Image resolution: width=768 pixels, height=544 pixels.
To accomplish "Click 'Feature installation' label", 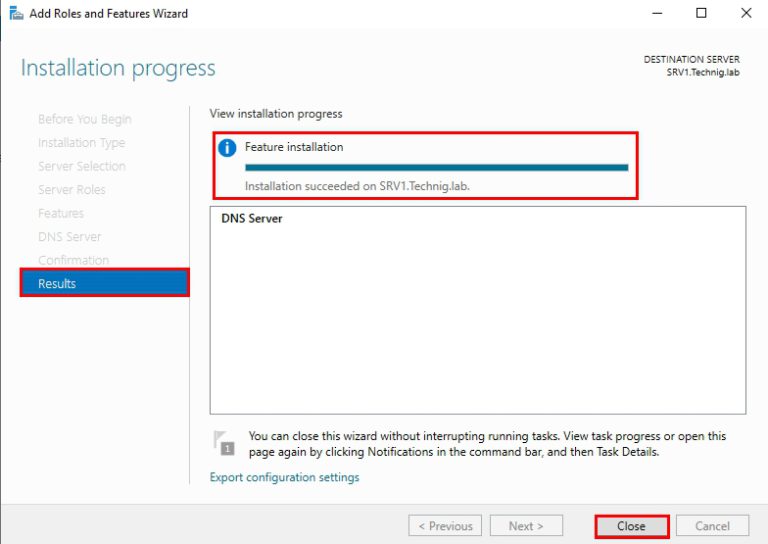I will point(294,147).
